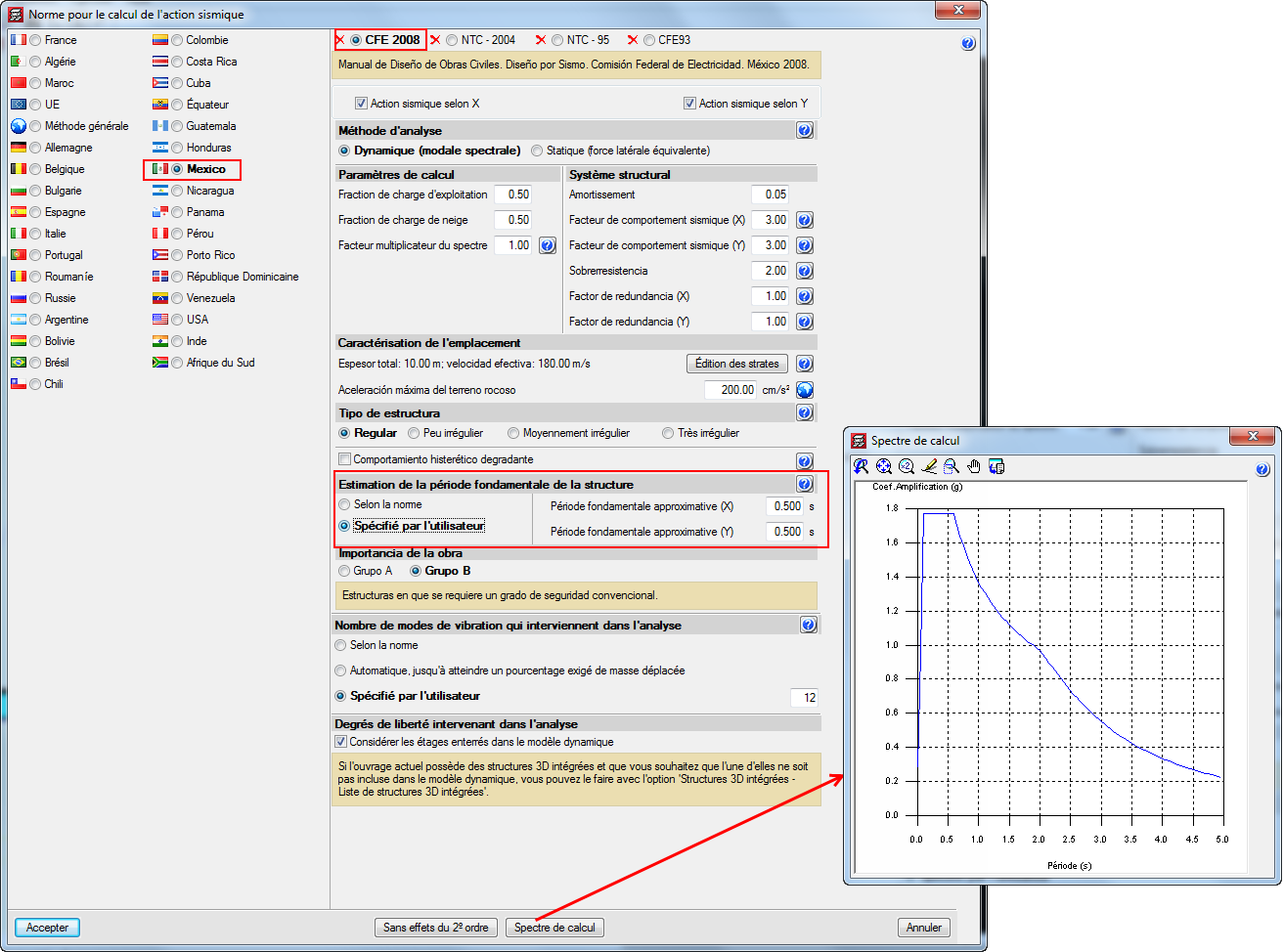Toggle Considérer les étages enterrés checkbox
The width and height of the screenshot is (1284, 952).
340,742
